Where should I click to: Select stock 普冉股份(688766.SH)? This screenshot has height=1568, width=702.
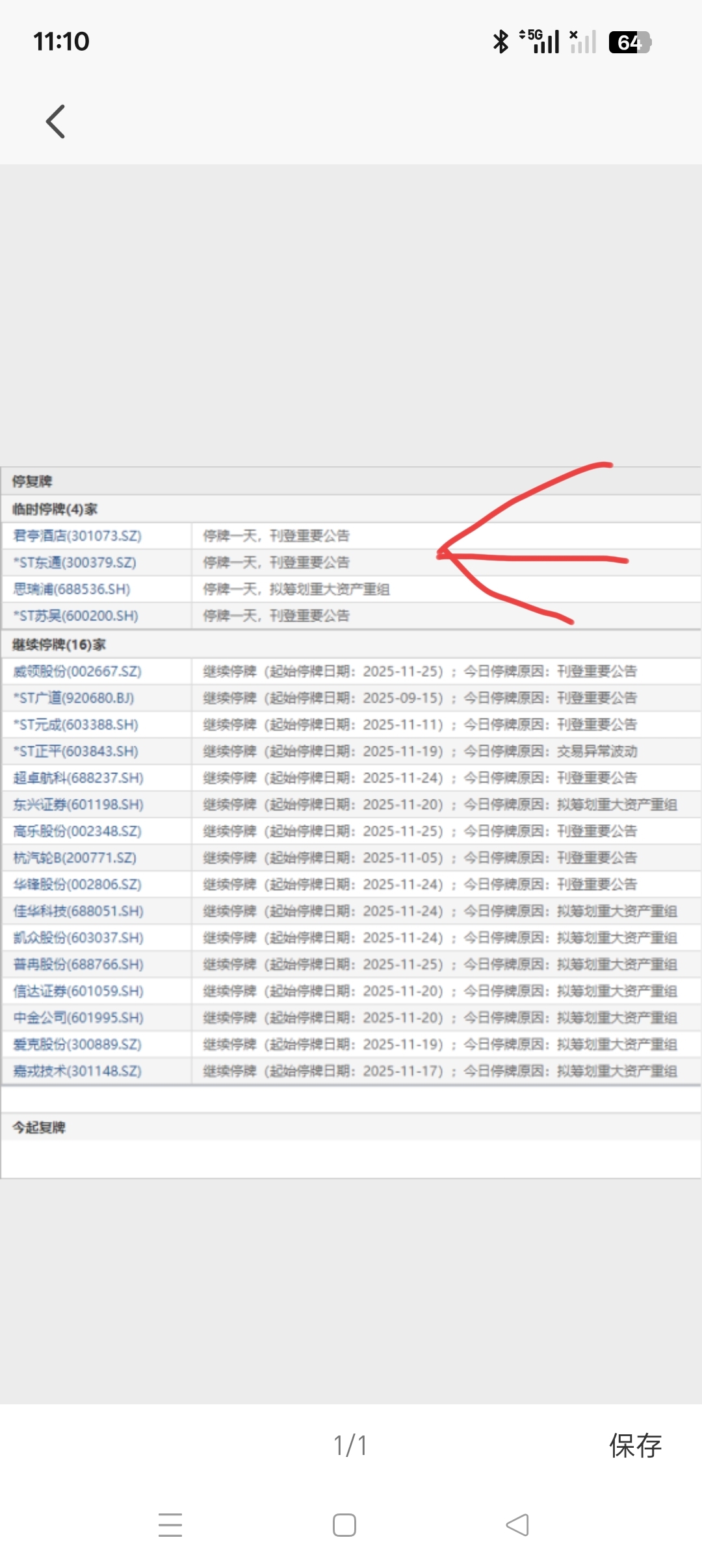pyautogui.click(x=78, y=965)
